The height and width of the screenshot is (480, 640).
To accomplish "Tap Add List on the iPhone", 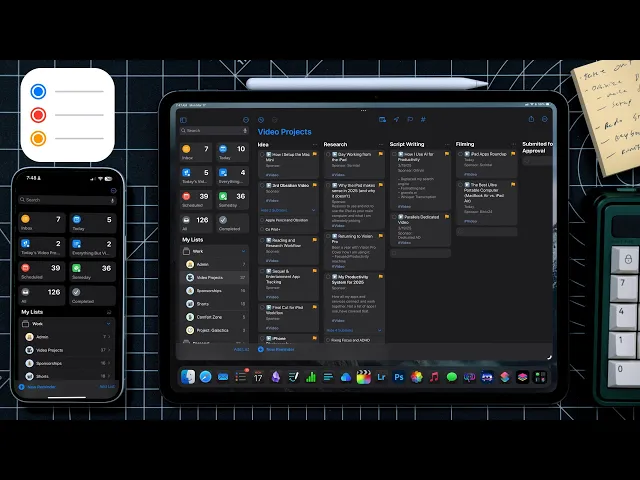I will click(107, 387).
